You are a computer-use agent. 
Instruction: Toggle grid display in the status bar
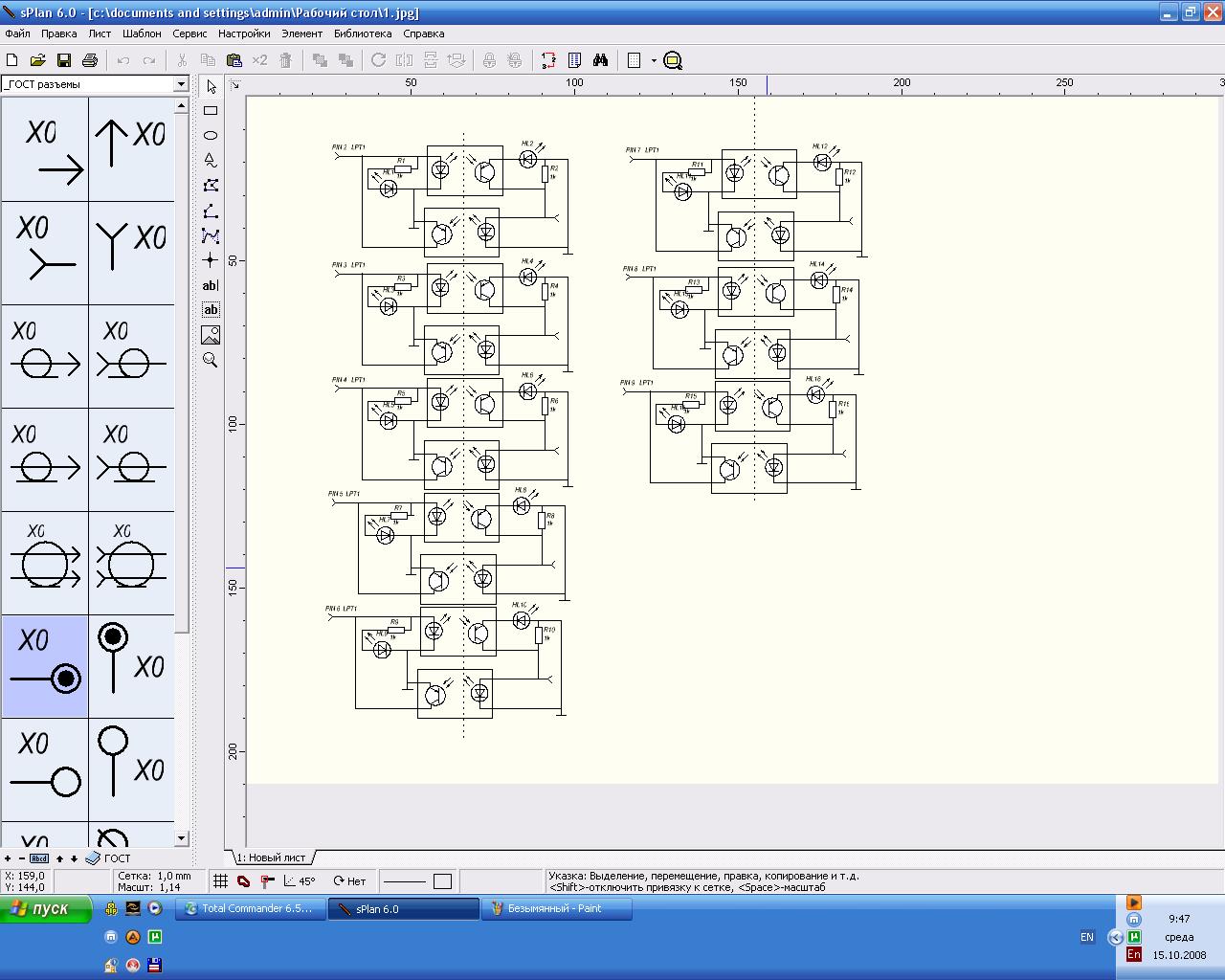tap(220, 881)
